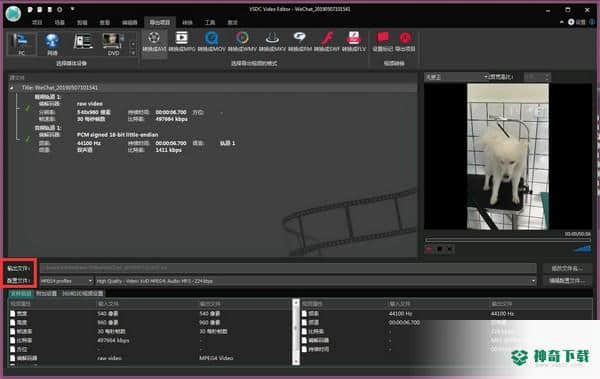This screenshot has width=600, height=379.
Task: Toggle the video track 1 green checkmark
Action: tap(28, 108)
